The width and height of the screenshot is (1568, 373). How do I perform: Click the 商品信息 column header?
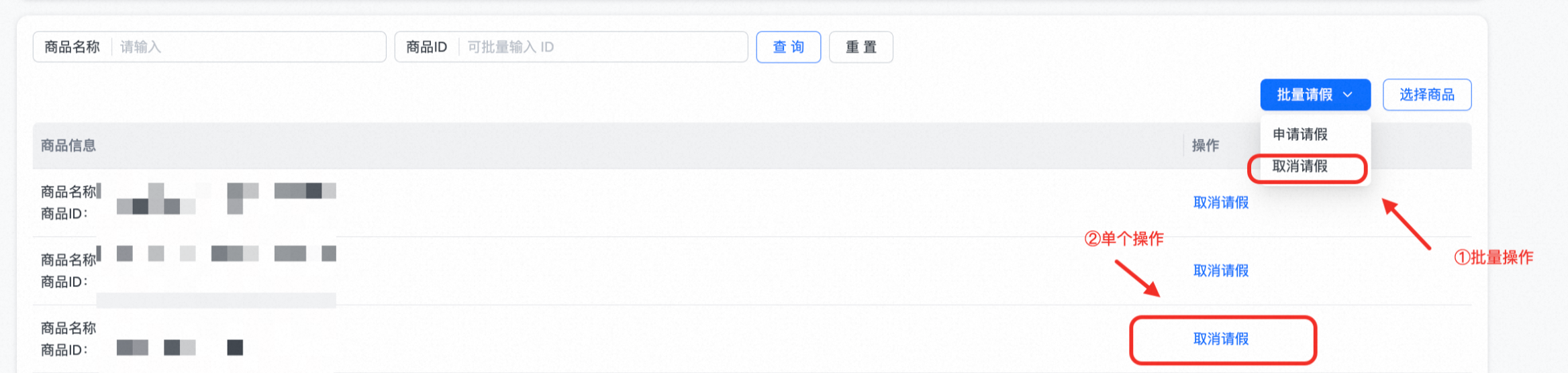pos(68,146)
